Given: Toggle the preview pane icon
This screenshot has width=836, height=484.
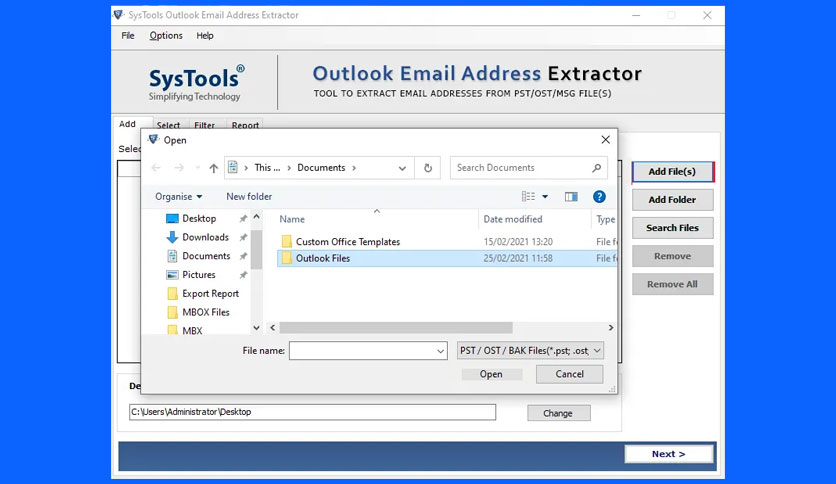Looking at the screenshot, I should pos(571,197).
